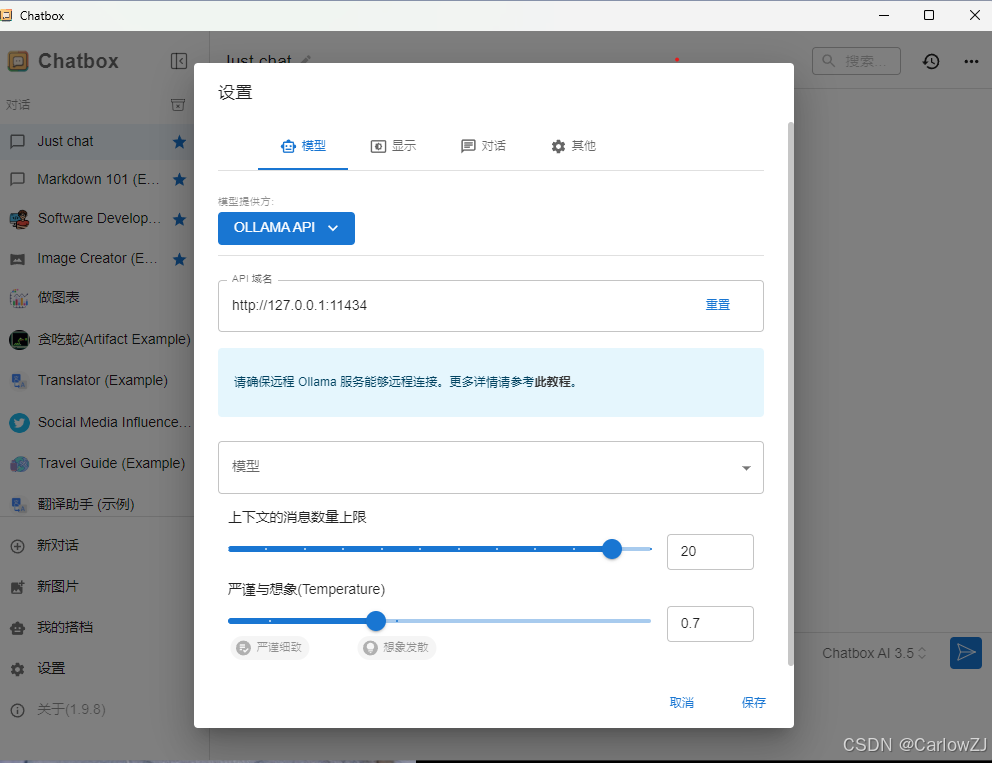Switch to the 显示 settings tab
The image size is (992, 763).
click(x=393, y=146)
